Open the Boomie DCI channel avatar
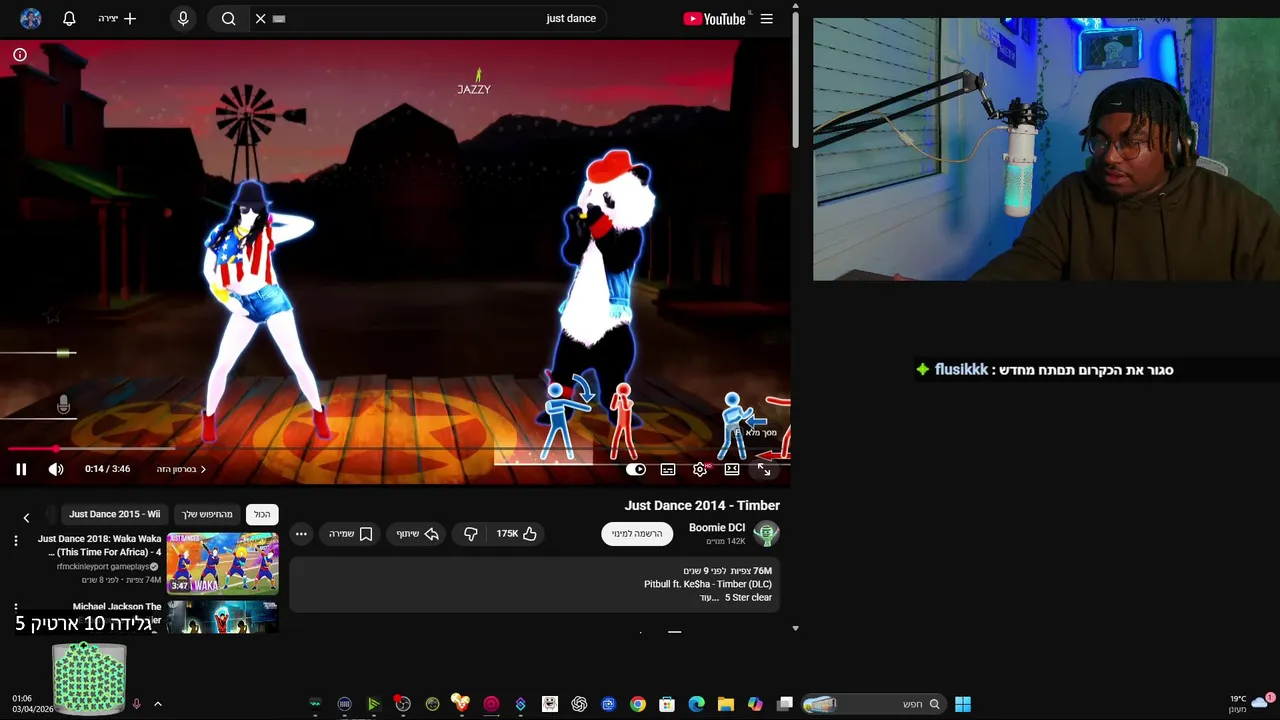Screen dimensions: 1280x720 coord(766,534)
